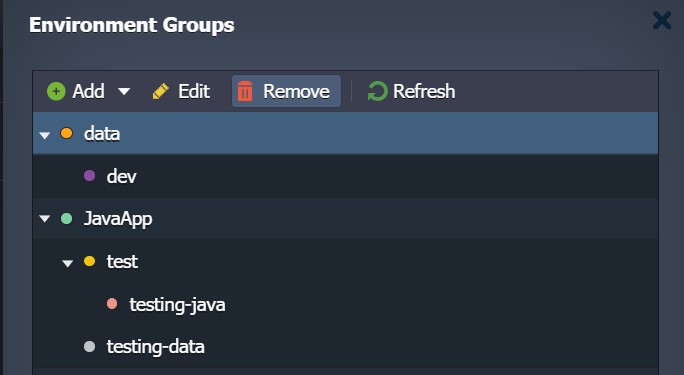Click the pink dot beside testing-java
Screen dimensions: 684x375
coord(112,303)
